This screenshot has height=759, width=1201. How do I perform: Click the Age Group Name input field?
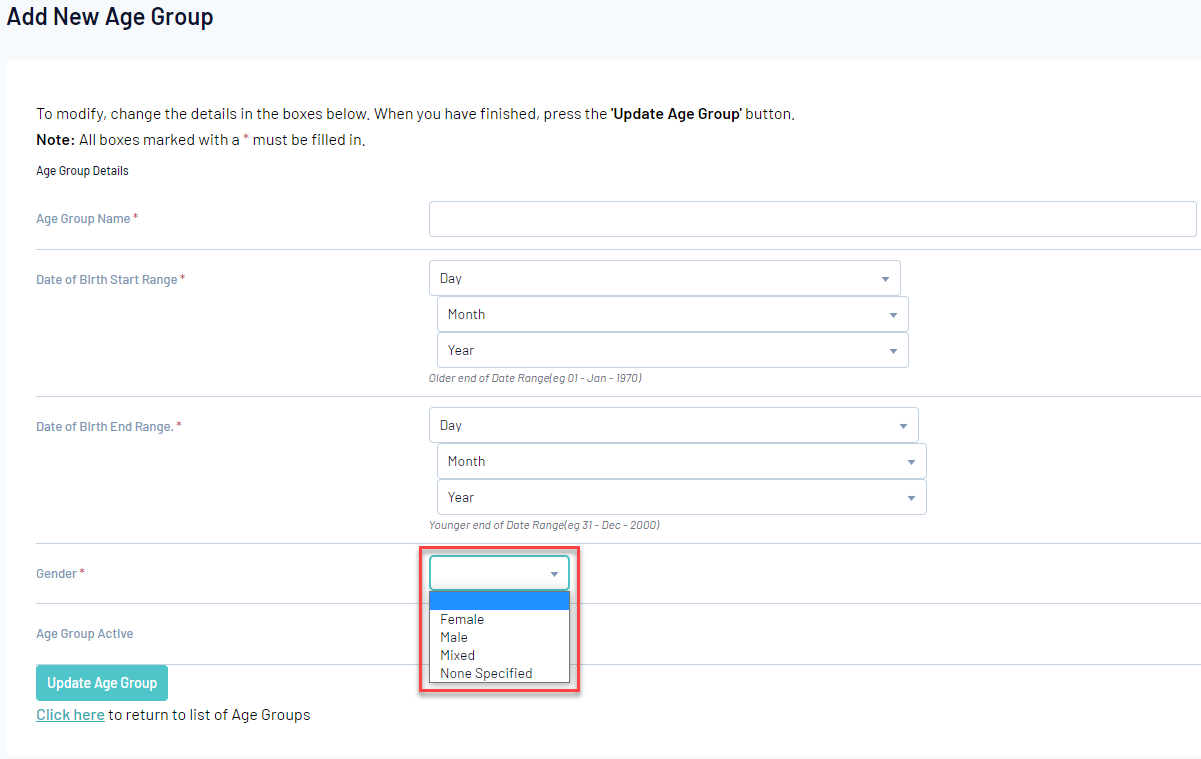[812, 219]
